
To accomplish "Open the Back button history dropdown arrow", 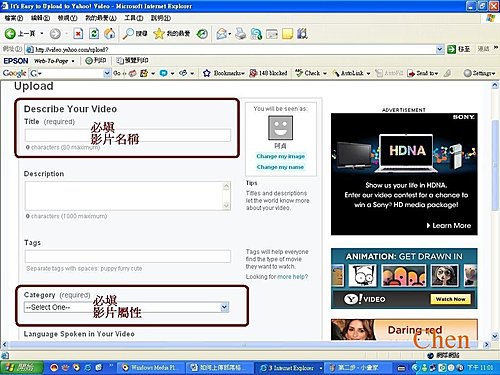I will coord(42,33).
